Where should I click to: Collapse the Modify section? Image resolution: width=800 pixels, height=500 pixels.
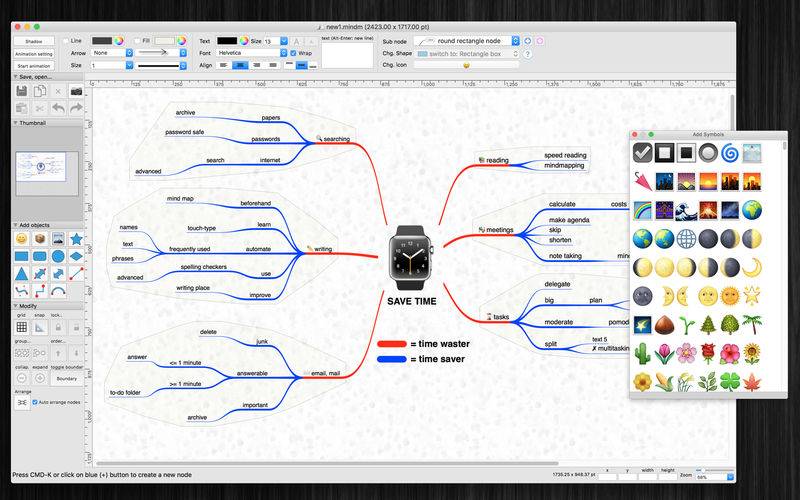pyautogui.click(x=15, y=306)
